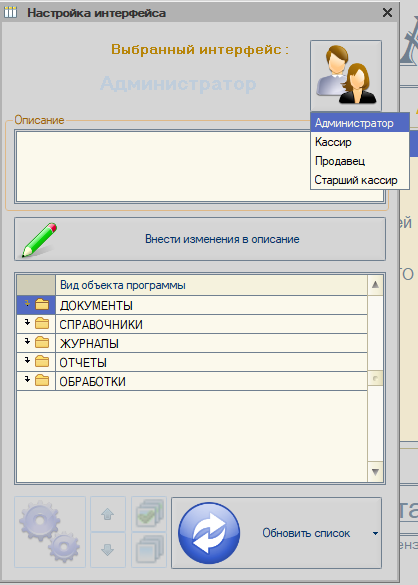Image resolution: width=418 pixels, height=585 pixels.
Task: Open the Обновить список dropdown arrow
Action: pyautogui.click(x=375, y=534)
